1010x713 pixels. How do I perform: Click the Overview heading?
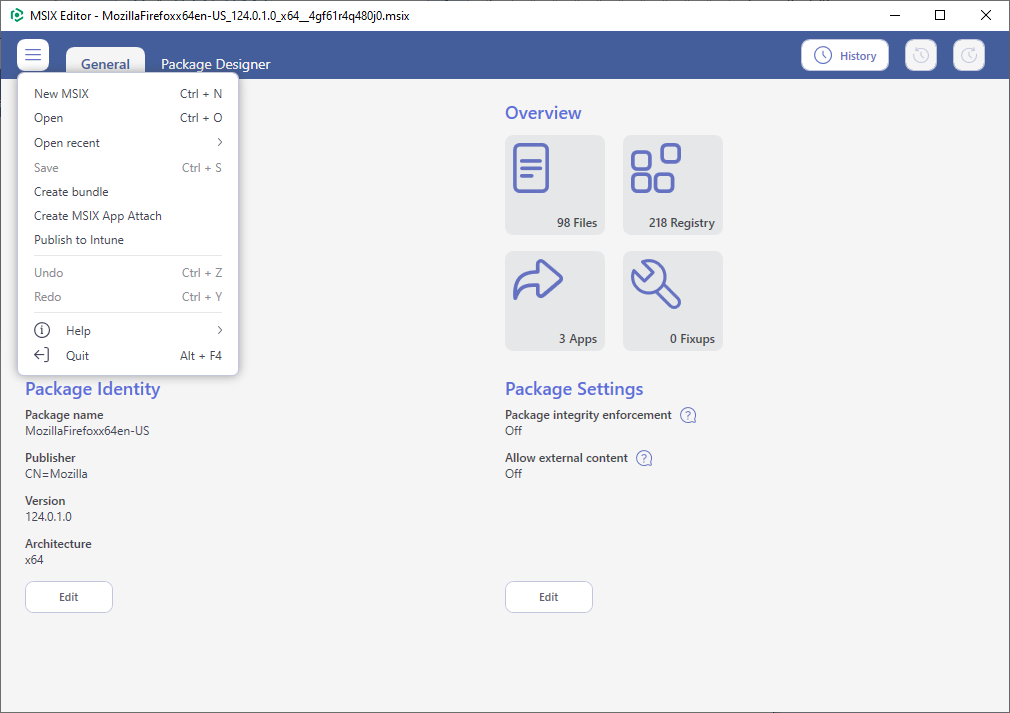click(x=543, y=113)
